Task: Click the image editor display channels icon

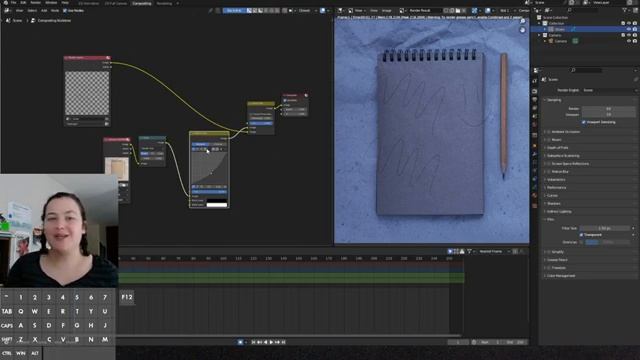Action: (488, 11)
